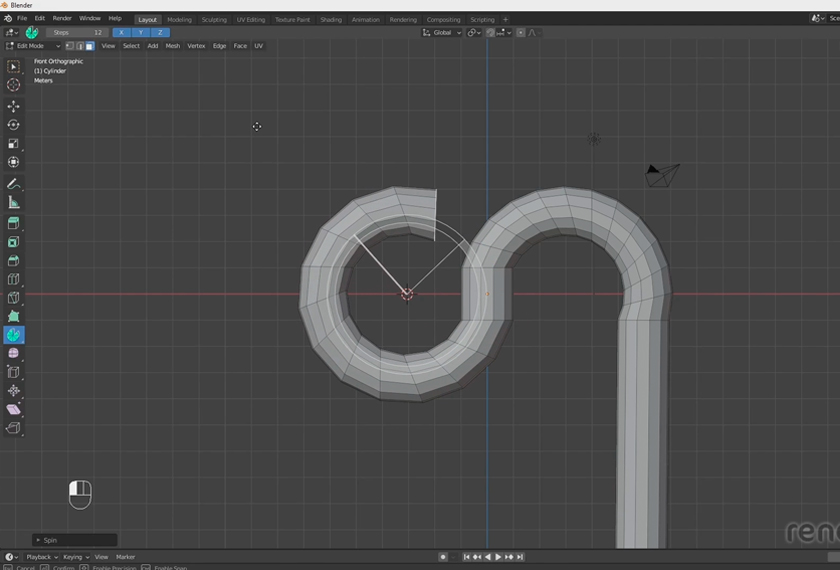
Task: Open Global transform orientation dropdown
Action: point(442,32)
